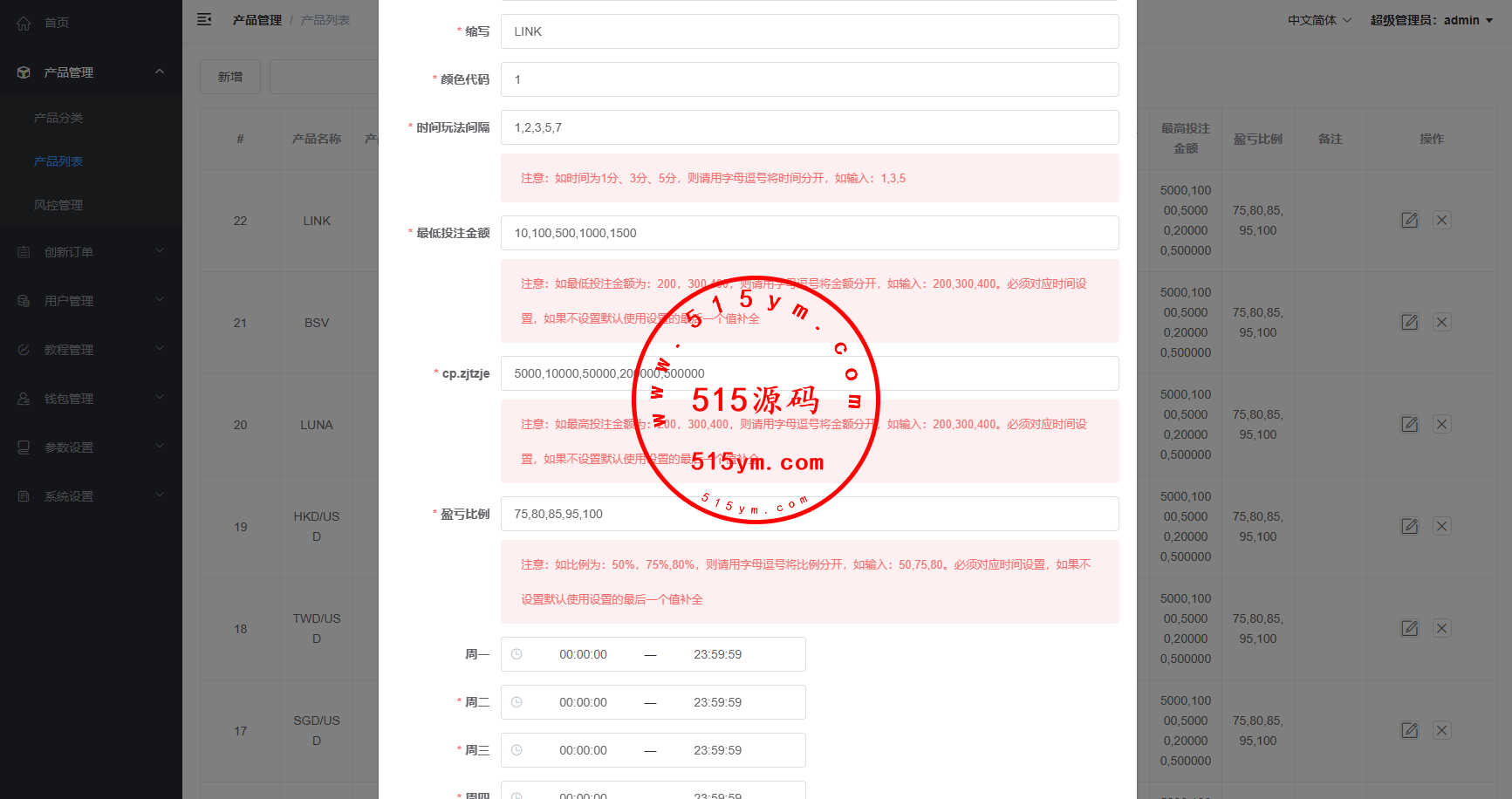The image size is (1512, 799).
Task: Open the admin user dropdown menu
Action: 1431,20
